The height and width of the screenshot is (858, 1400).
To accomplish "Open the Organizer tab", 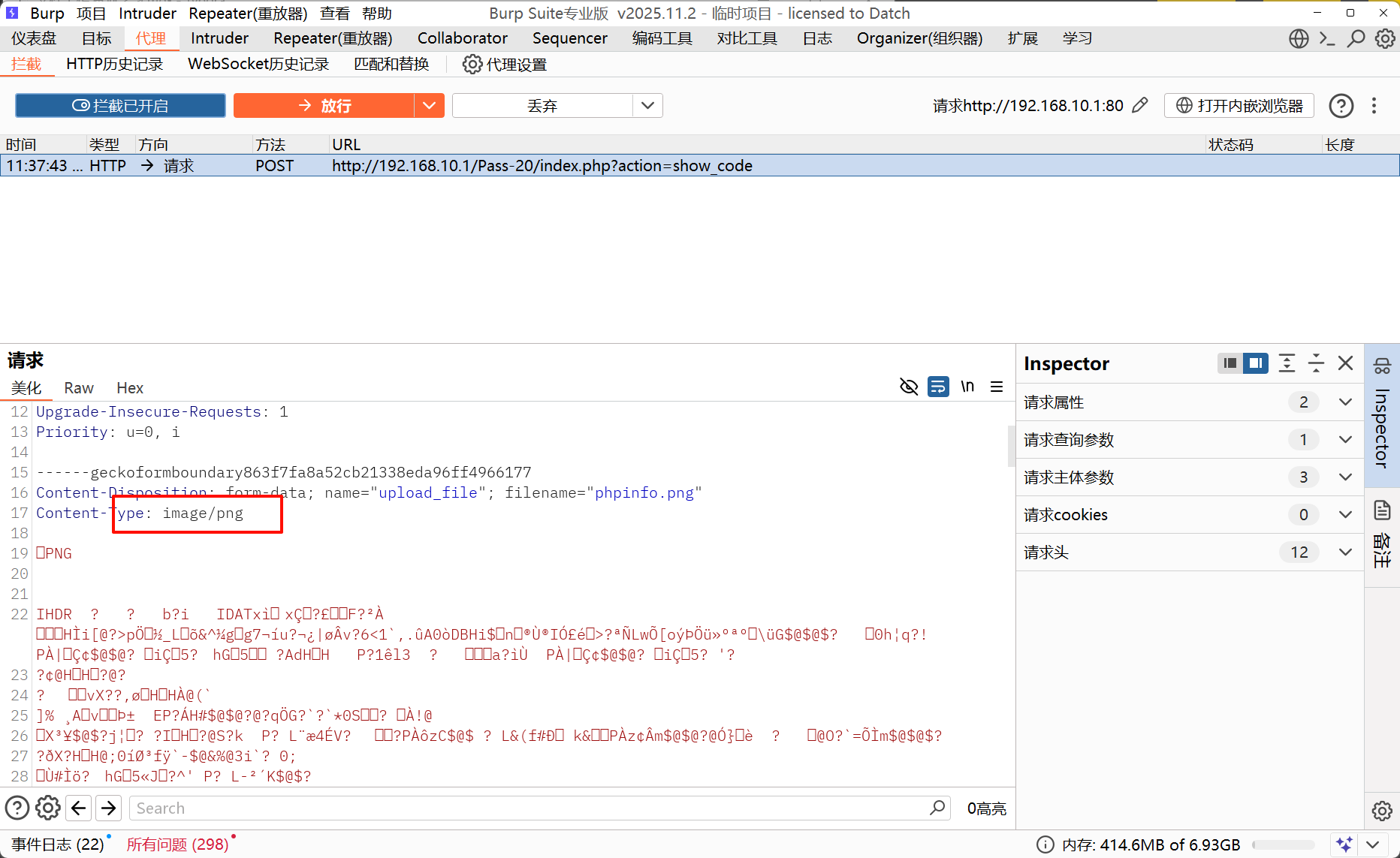I will (x=919, y=38).
